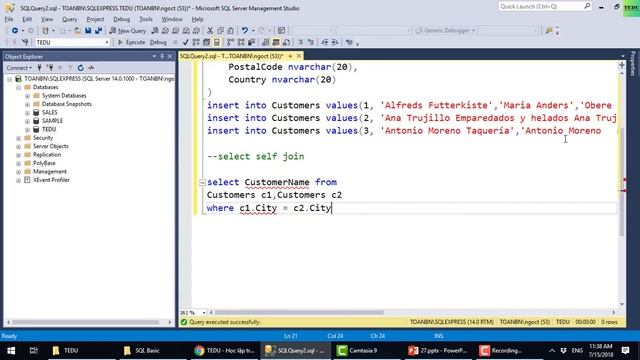Select XEvent Profiler in Object Explorer
Image resolution: width=640 pixels, height=360 pixels.
click(51, 180)
